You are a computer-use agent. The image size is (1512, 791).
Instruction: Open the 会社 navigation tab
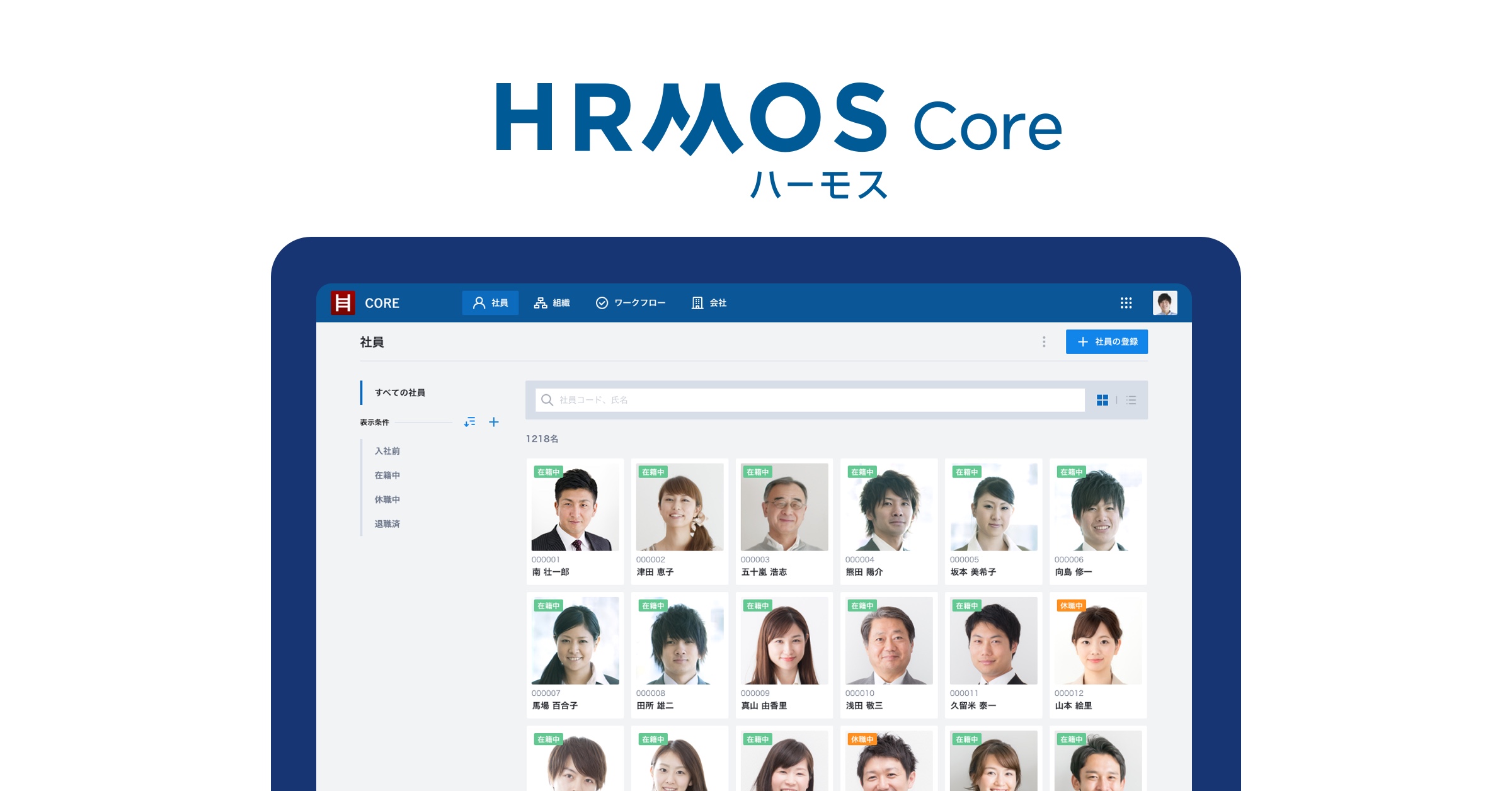709,303
